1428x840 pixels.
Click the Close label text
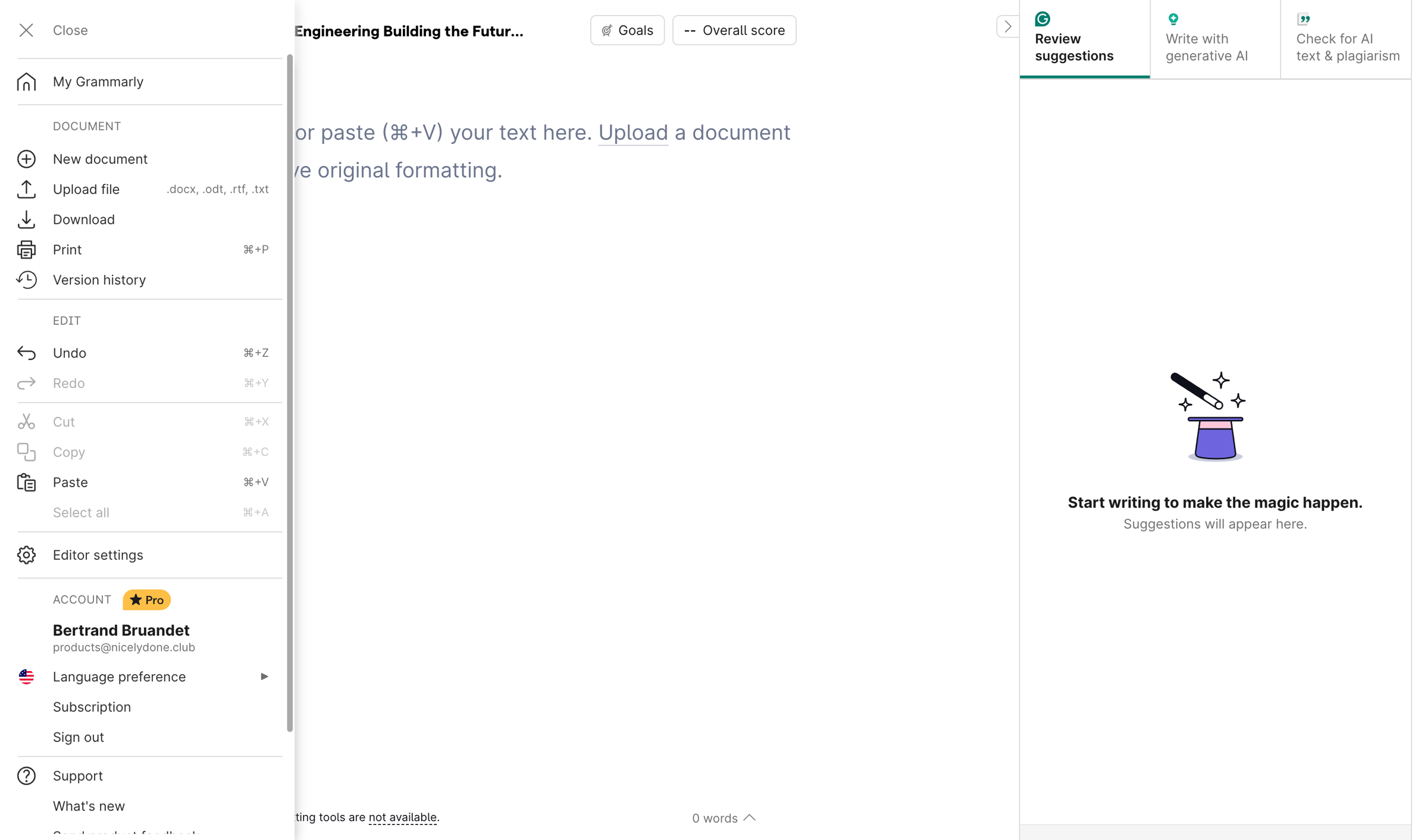click(x=70, y=30)
